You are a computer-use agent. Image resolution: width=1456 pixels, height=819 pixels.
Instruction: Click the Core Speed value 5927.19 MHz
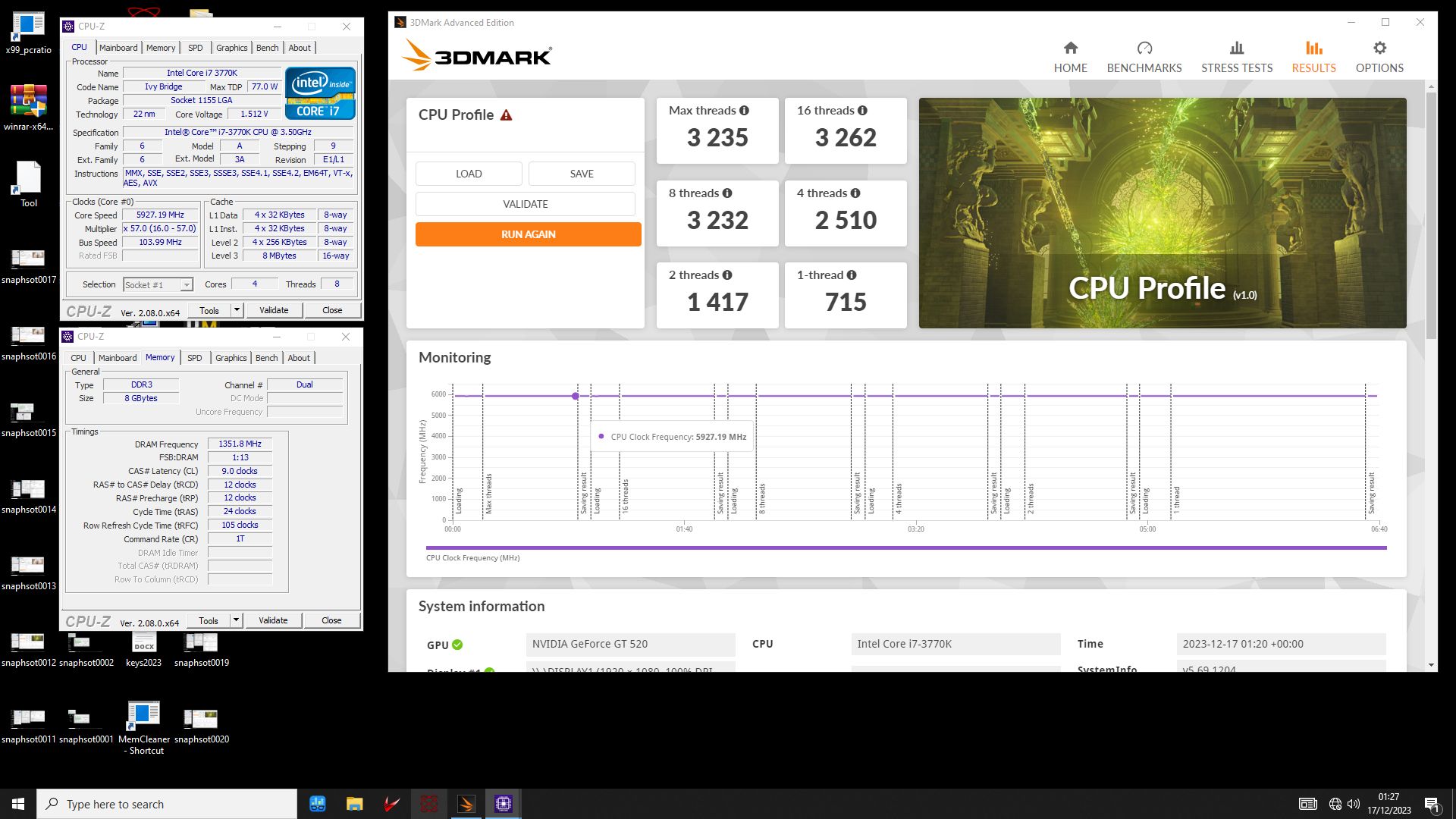coord(161,215)
